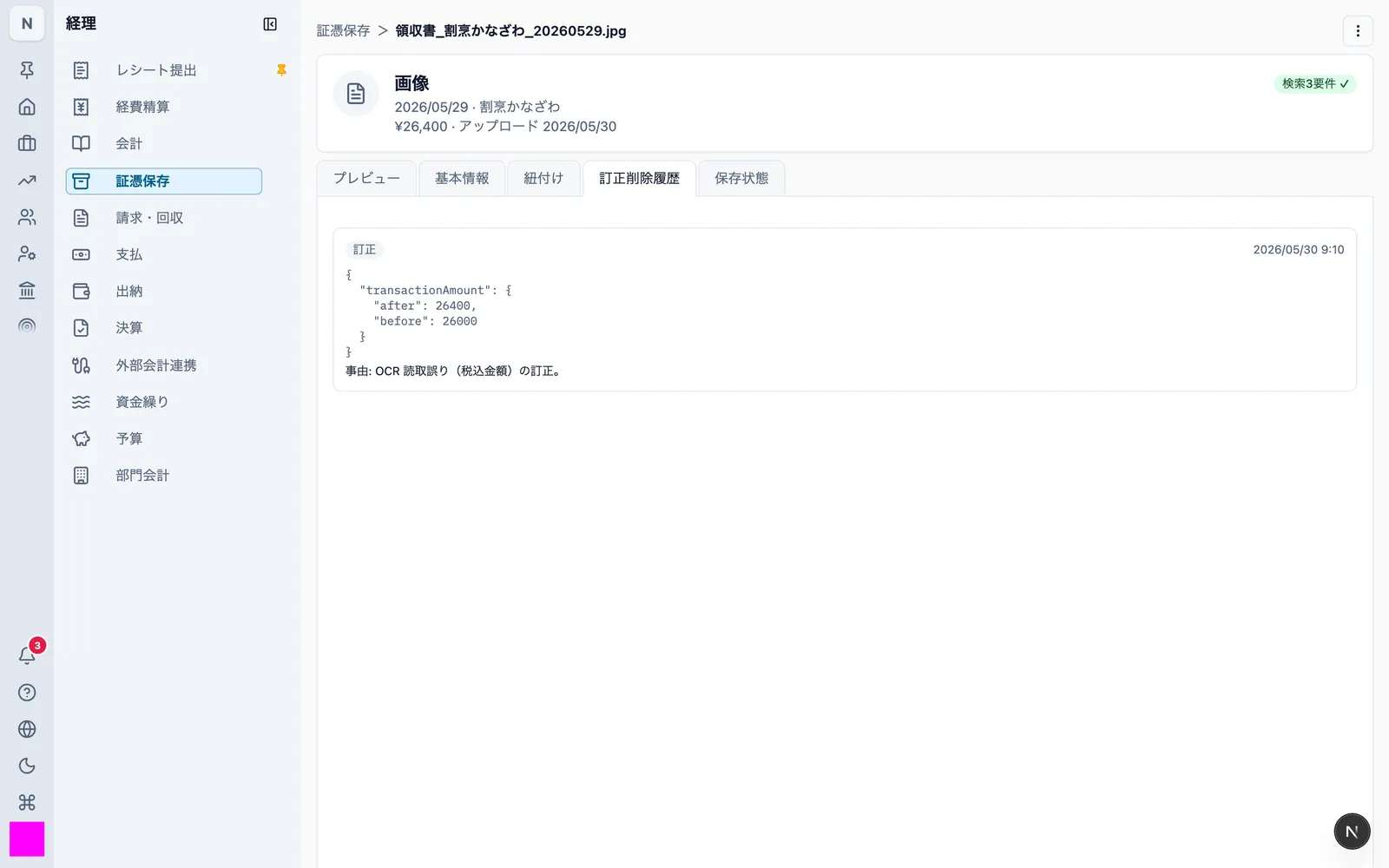
Task: Open the command palette icon
Action: point(27,802)
